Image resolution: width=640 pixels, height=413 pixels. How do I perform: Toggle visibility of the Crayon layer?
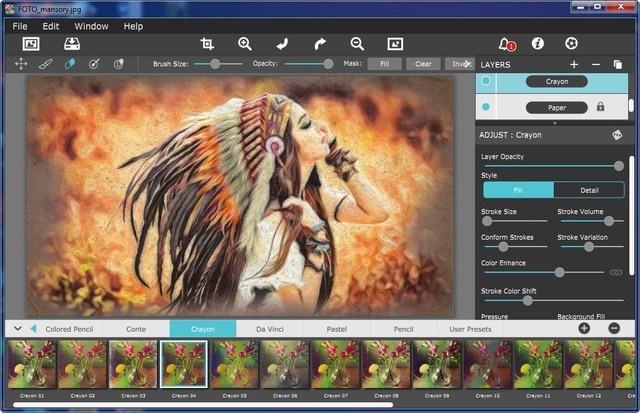point(487,82)
